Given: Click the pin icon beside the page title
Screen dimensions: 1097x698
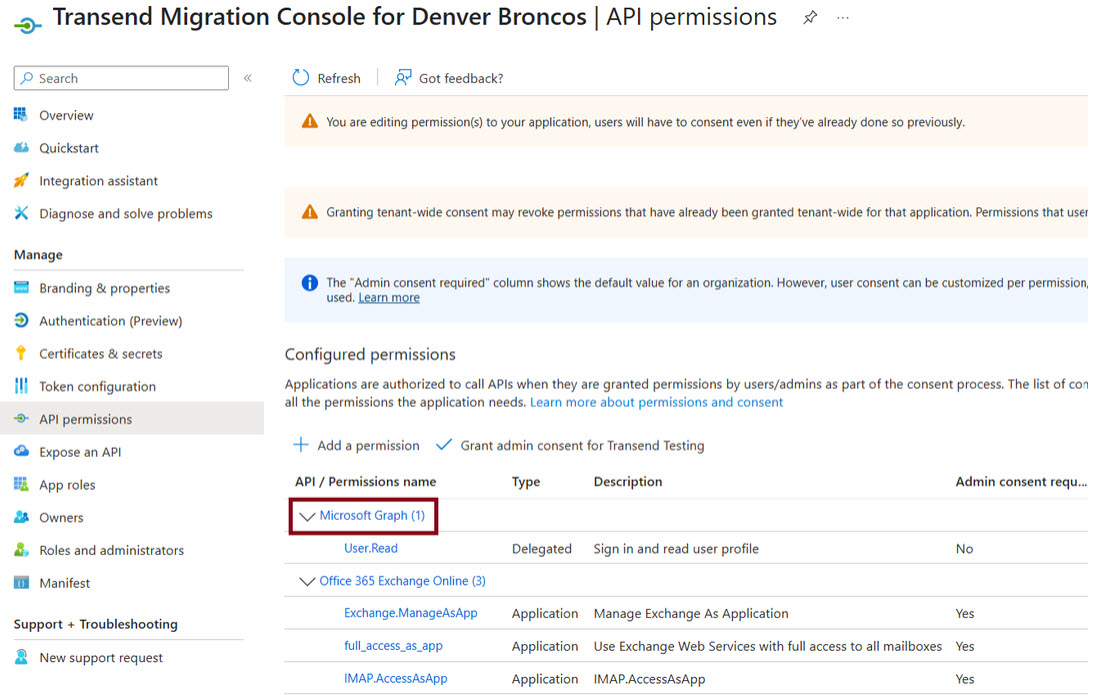Looking at the screenshot, I should click(809, 17).
